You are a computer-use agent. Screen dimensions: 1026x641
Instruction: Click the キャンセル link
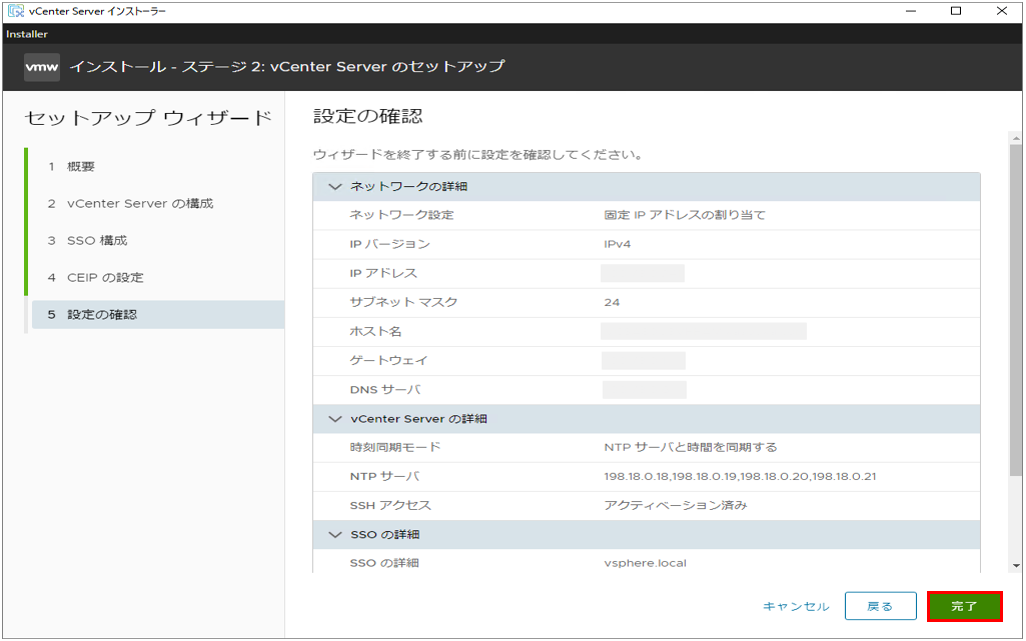[x=796, y=607]
